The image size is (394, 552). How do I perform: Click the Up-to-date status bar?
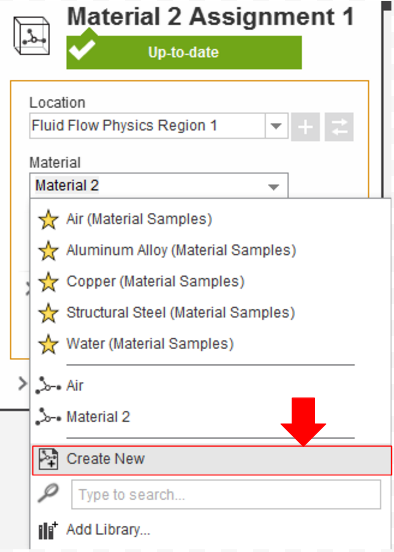[x=184, y=52]
